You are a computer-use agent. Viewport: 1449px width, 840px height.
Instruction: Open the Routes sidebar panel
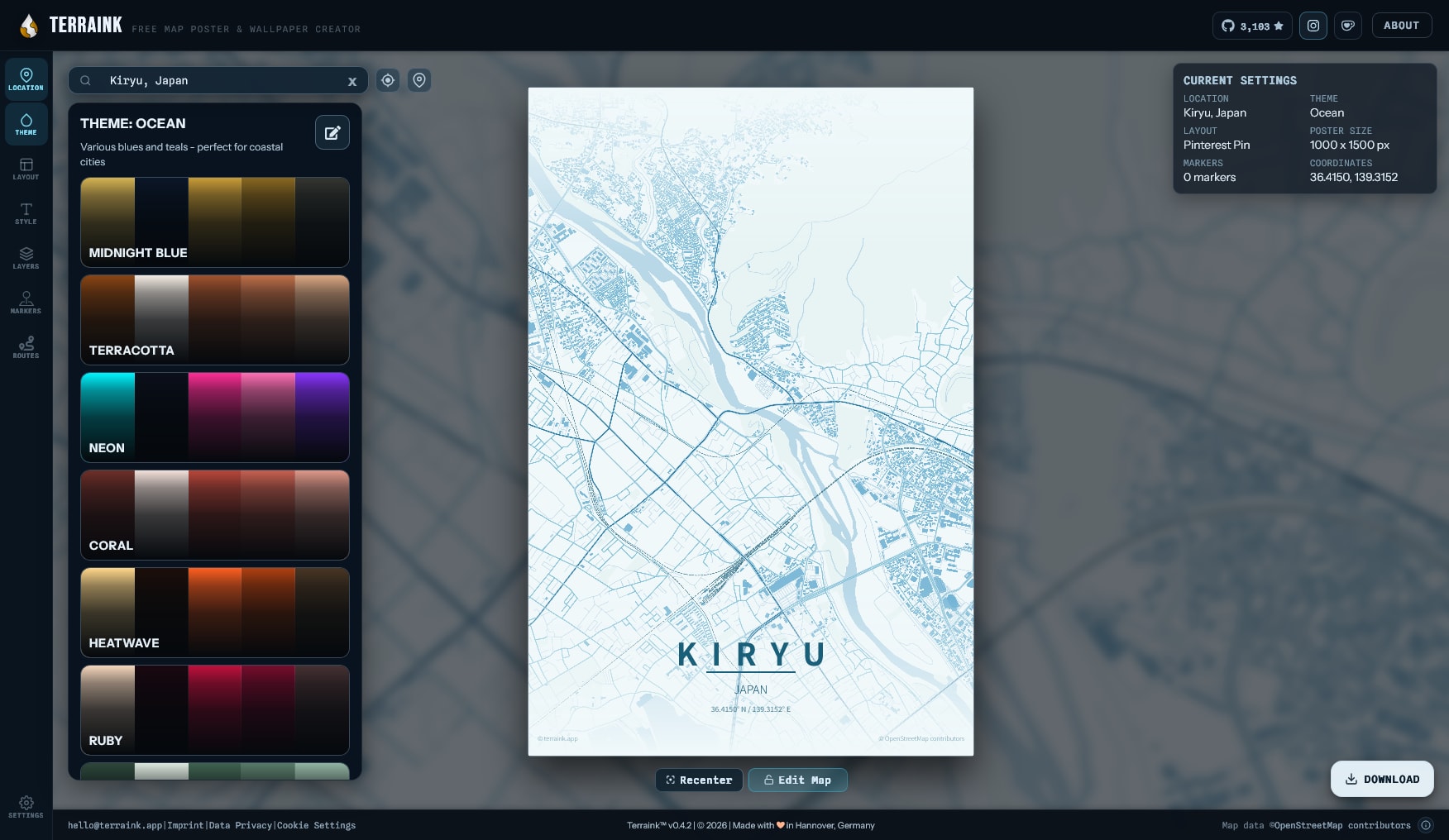coord(26,347)
